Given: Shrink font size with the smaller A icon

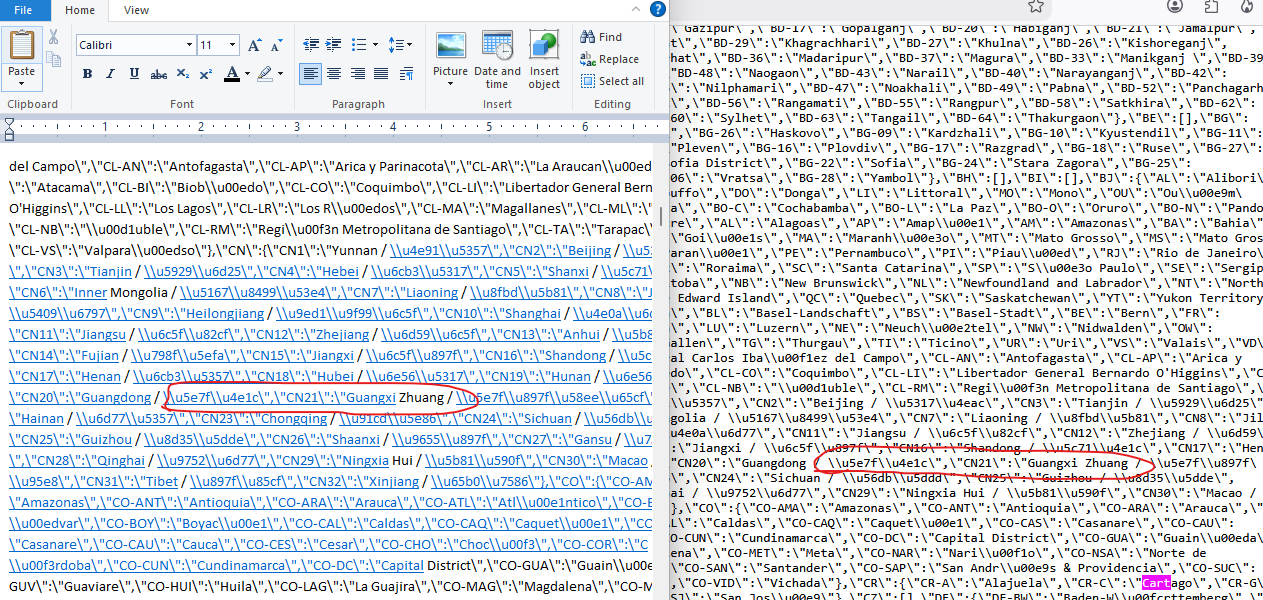Looking at the screenshot, I should pos(277,45).
